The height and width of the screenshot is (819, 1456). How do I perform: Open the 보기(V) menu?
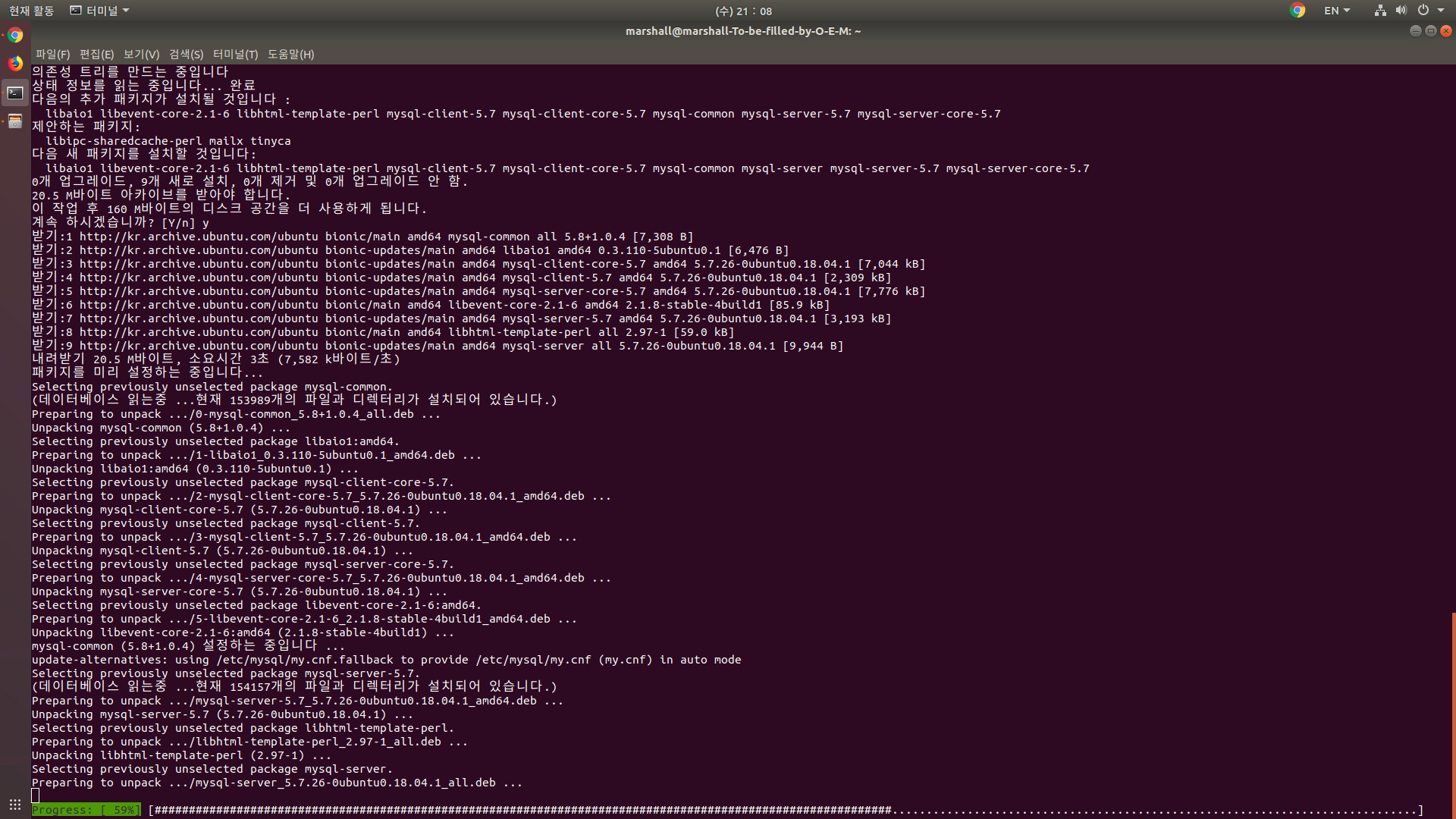(141, 55)
